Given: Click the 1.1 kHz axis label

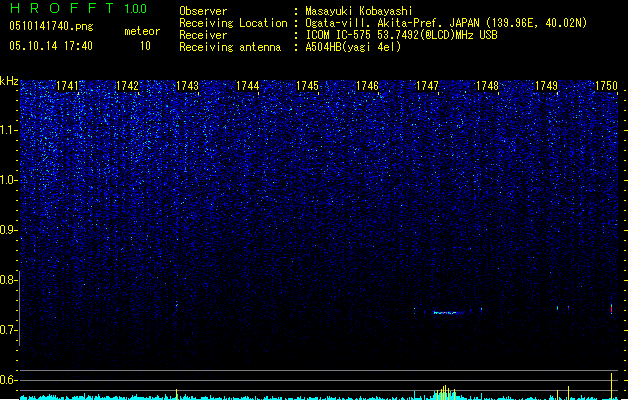Looking at the screenshot, I should tap(8, 130).
